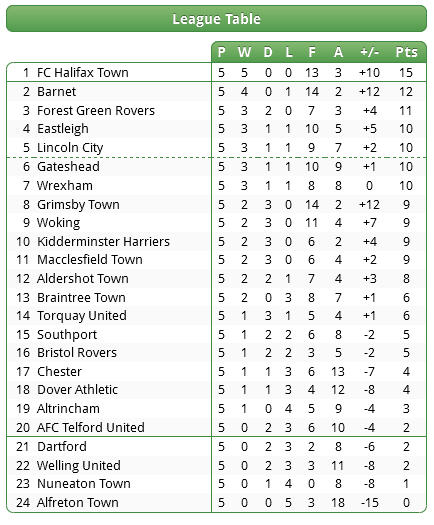Select Forest Green Rovers row
This screenshot has height=525, width=434.
pyautogui.click(x=216, y=110)
